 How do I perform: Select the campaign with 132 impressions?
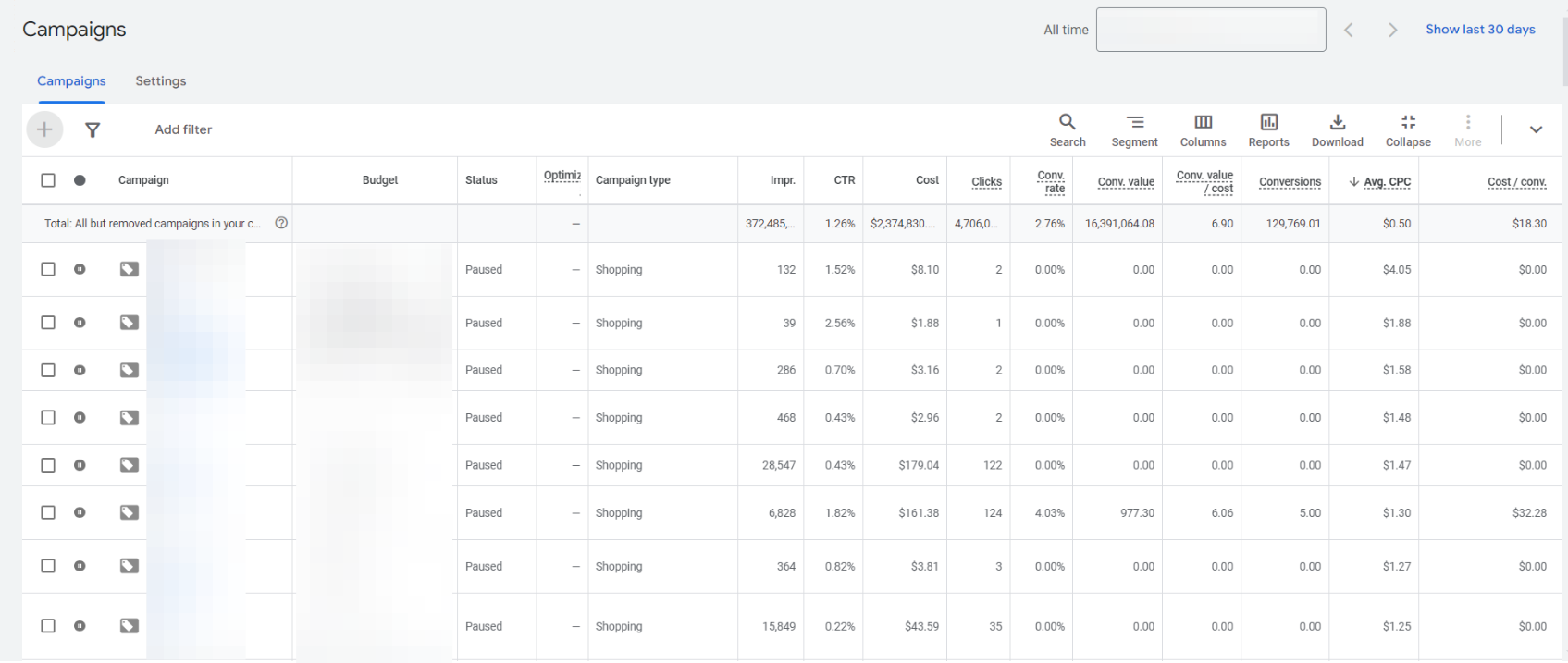48,269
